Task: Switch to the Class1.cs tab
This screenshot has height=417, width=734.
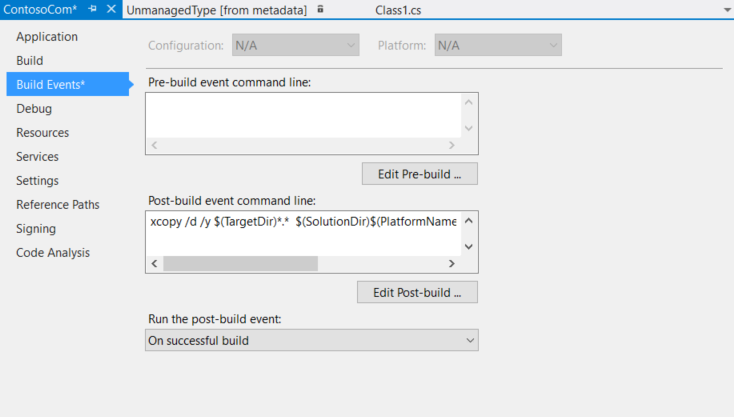Action: 411,9
